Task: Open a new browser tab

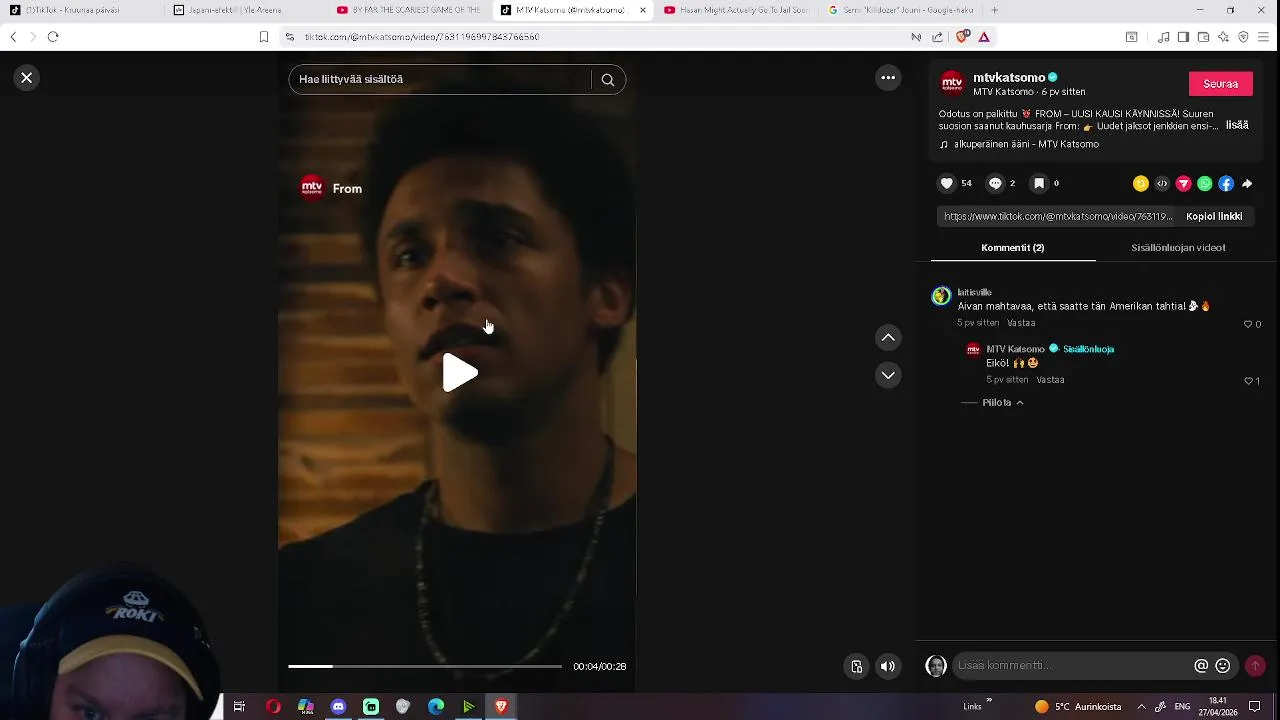Action: (x=994, y=10)
